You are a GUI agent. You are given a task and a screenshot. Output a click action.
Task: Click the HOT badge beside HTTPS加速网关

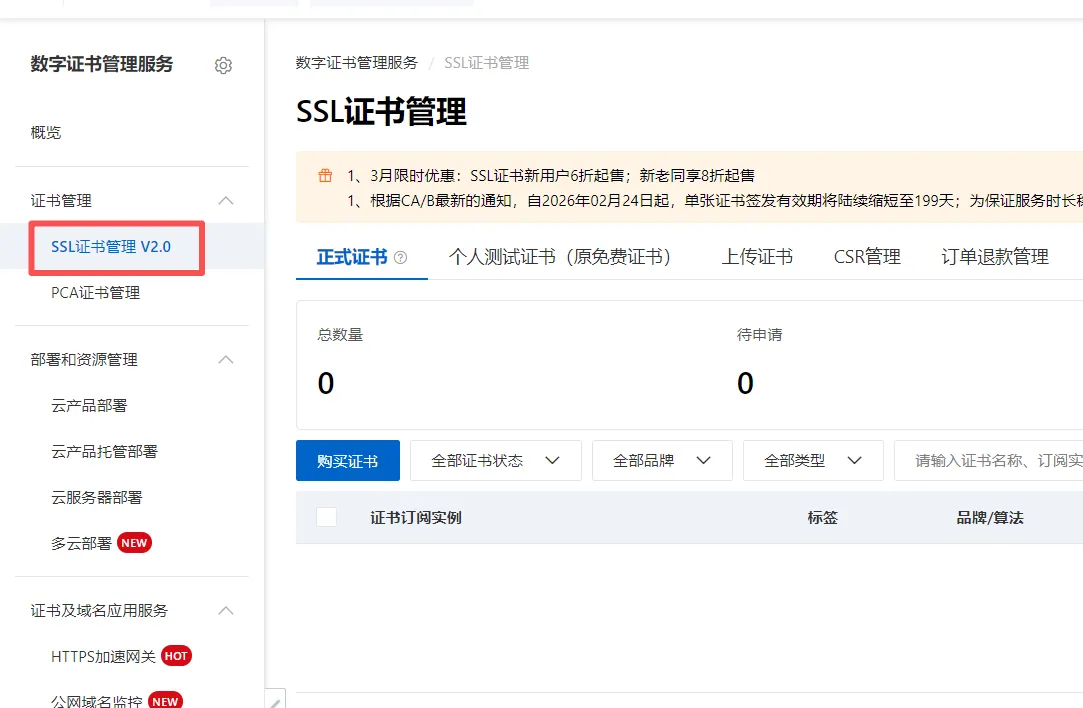176,656
